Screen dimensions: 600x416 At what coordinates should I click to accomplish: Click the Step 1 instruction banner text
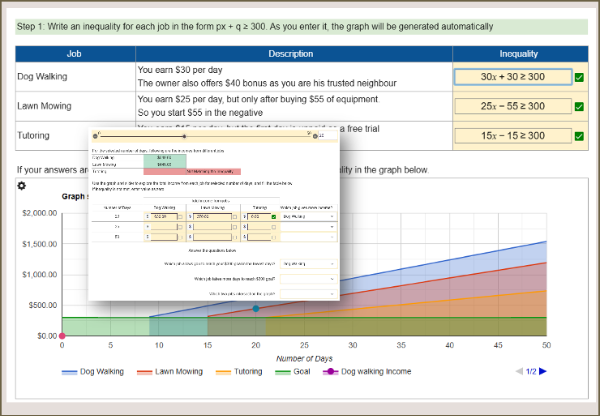coord(255,27)
